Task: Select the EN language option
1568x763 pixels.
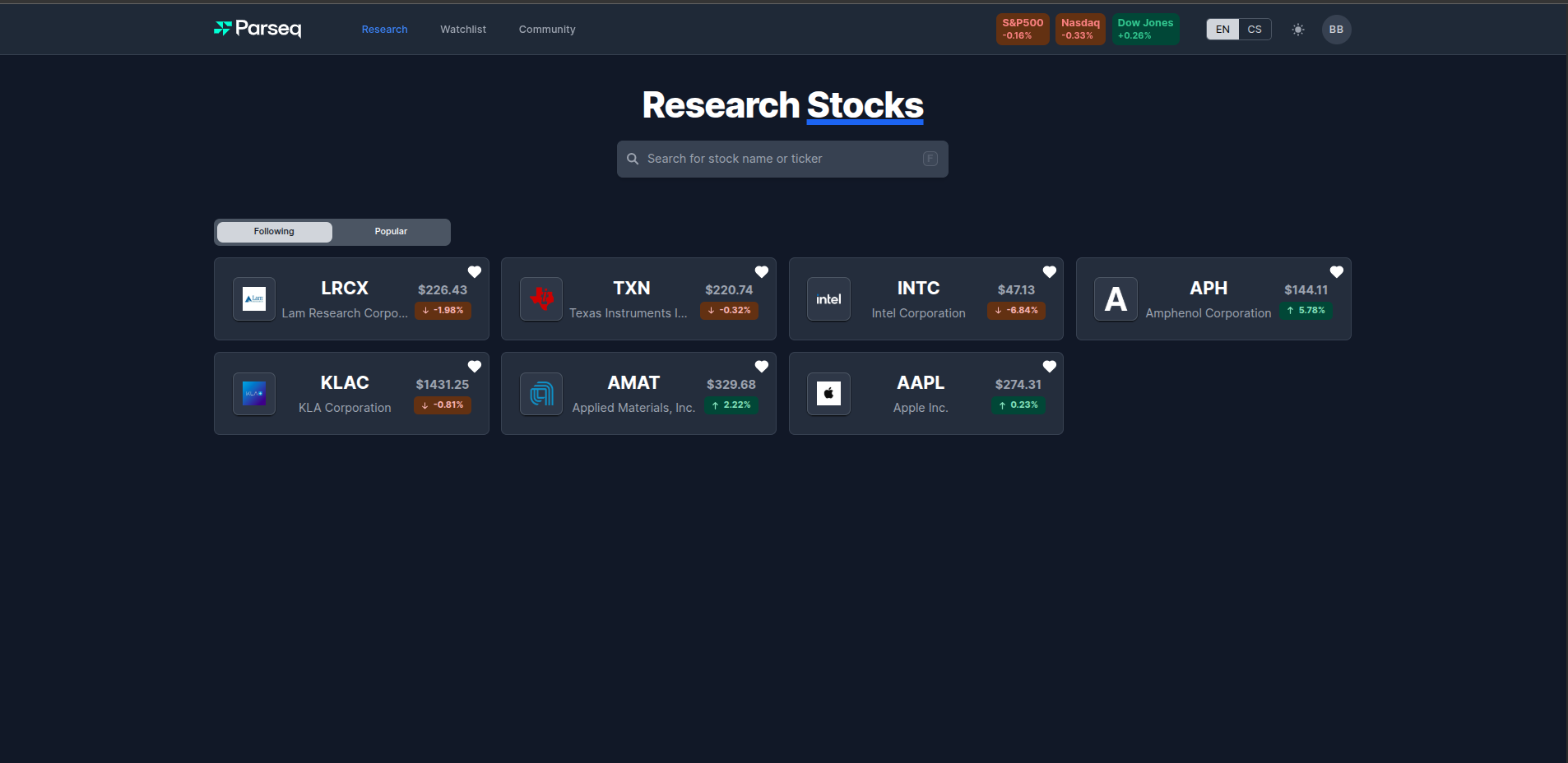Action: click(x=1222, y=30)
